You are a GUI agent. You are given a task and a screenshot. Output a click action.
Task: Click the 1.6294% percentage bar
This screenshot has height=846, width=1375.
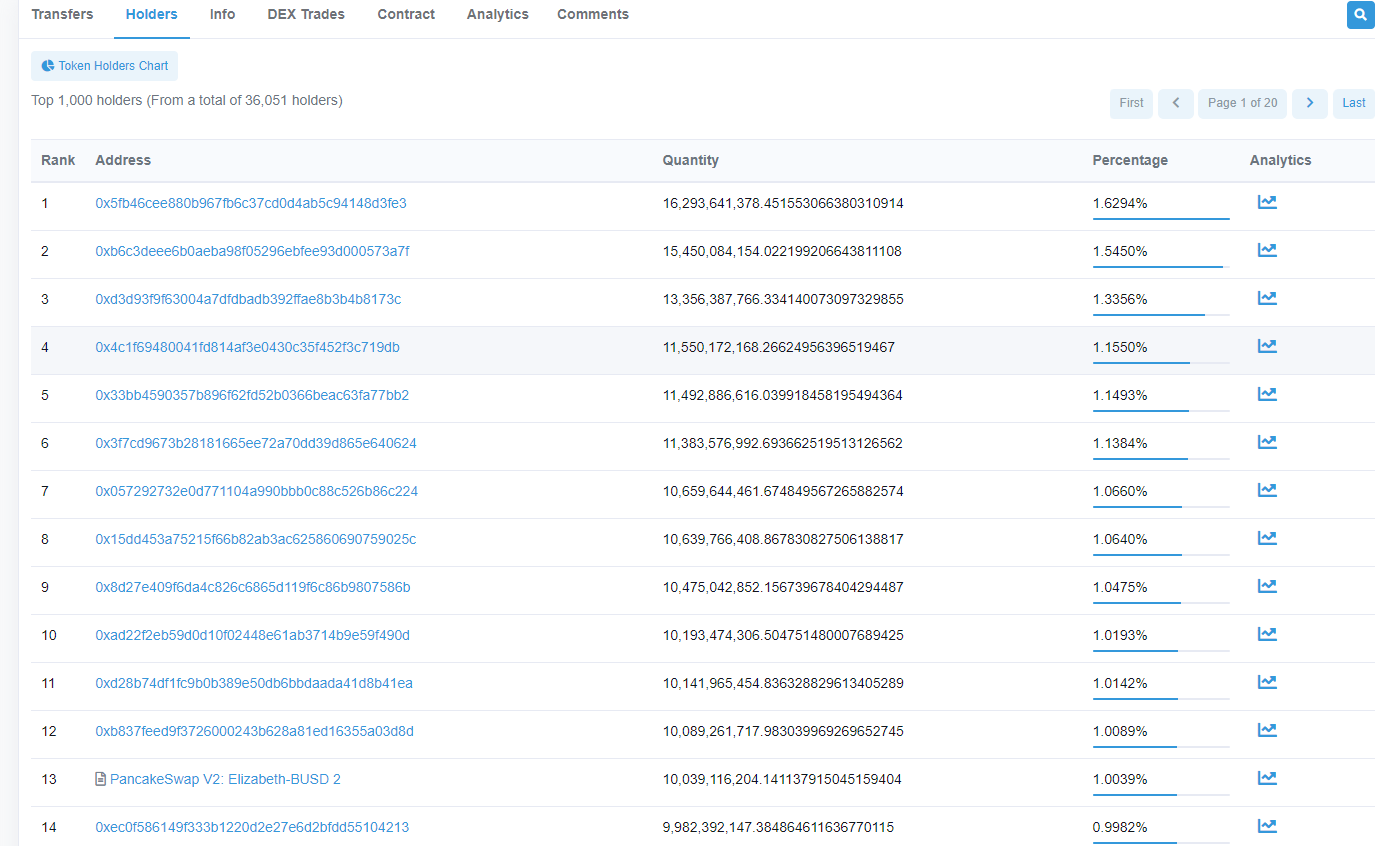coord(1160,217)
